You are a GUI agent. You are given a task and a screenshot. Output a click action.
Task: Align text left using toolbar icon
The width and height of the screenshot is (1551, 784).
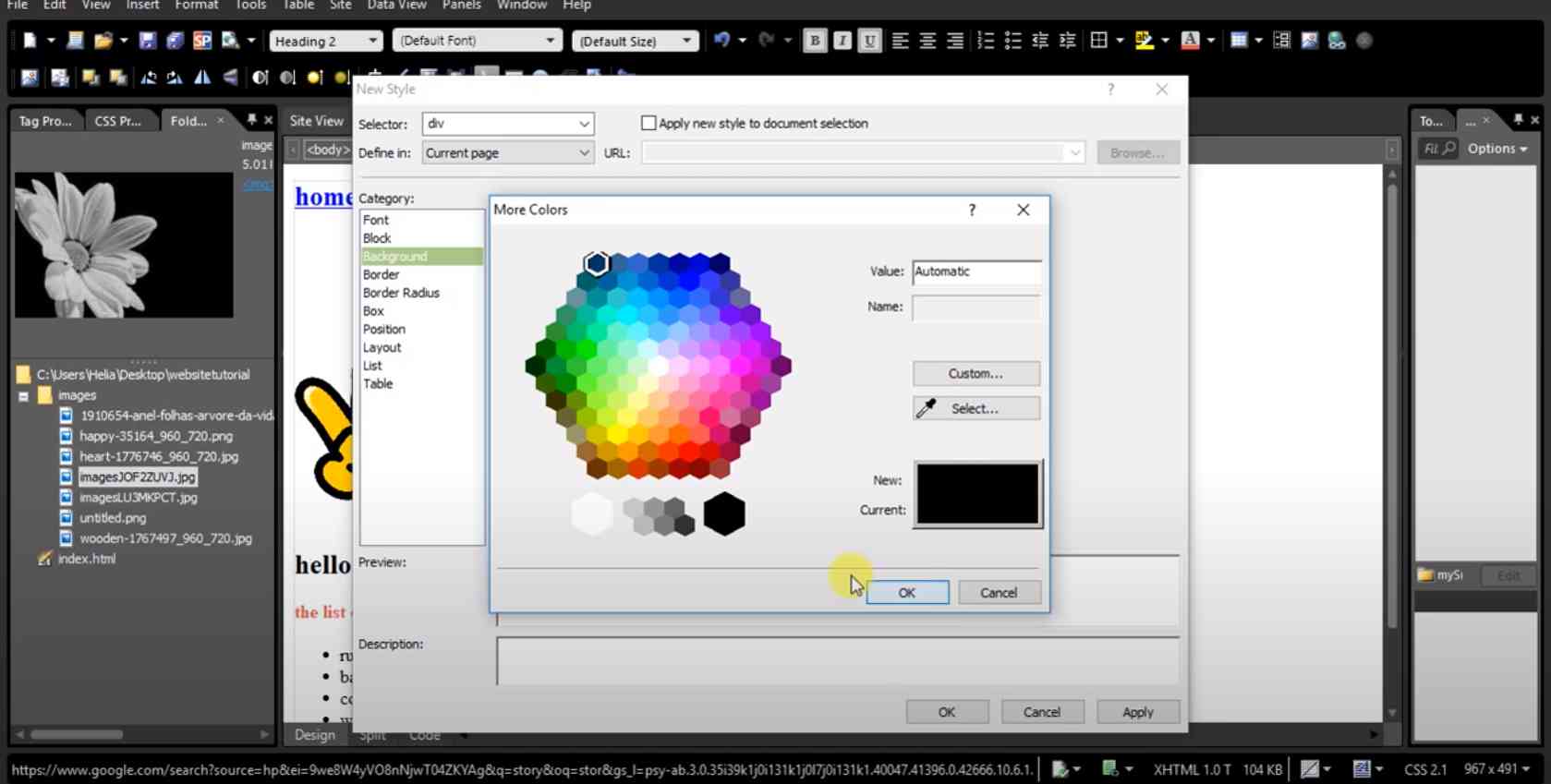[900, 41]
